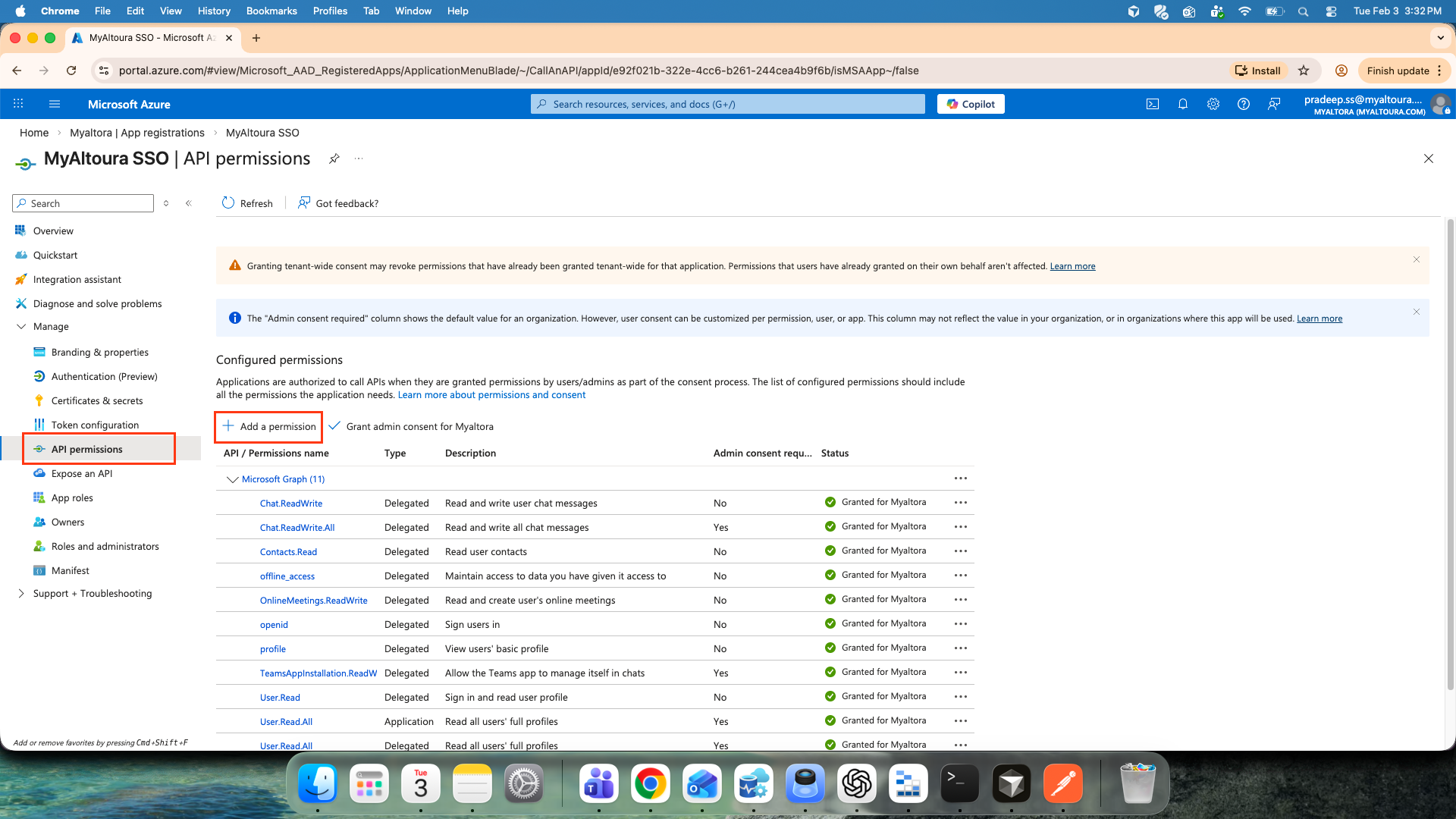
Task: Open App roles page
Action: 72,497
